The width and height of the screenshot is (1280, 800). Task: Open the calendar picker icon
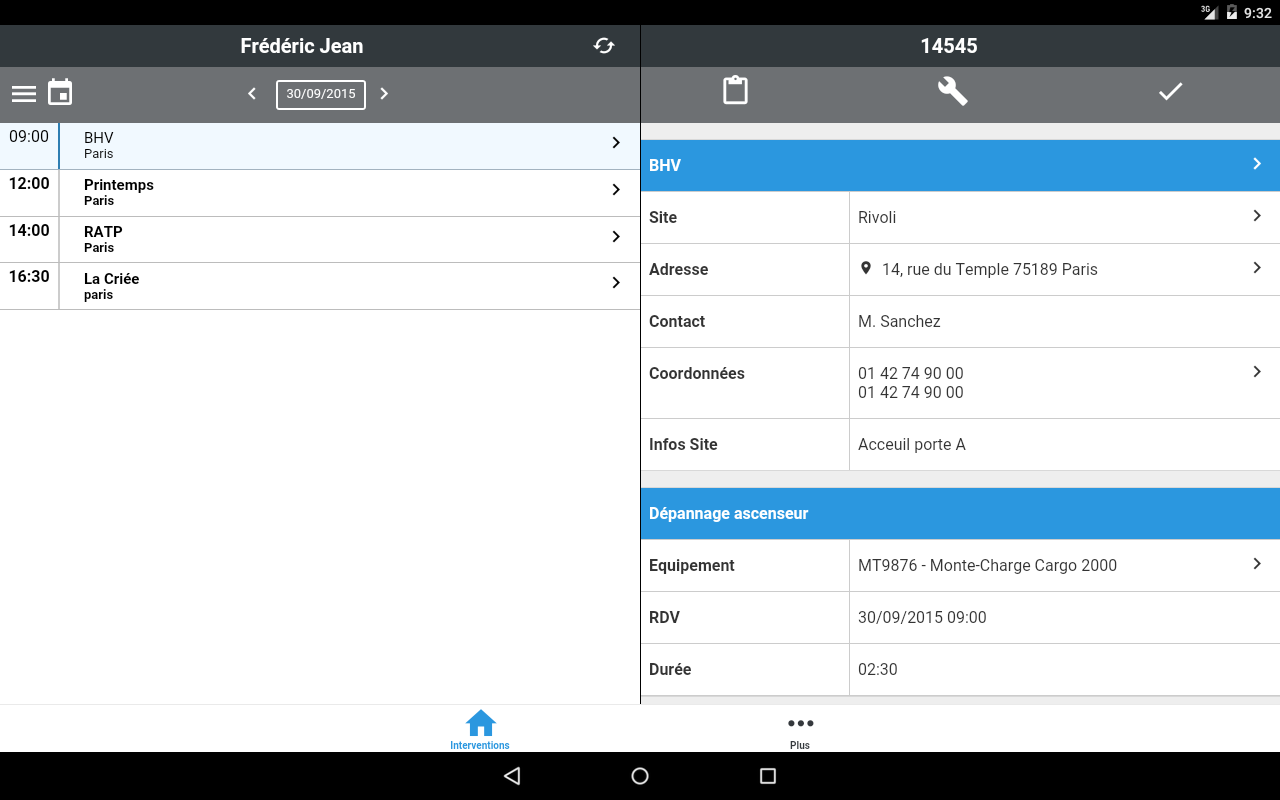point(60,92)
